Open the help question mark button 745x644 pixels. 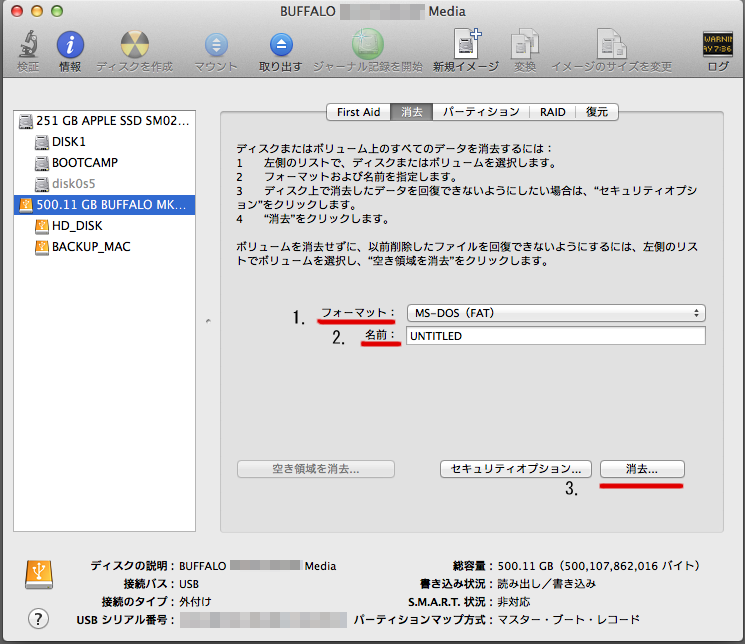click(x=38, y=619)
